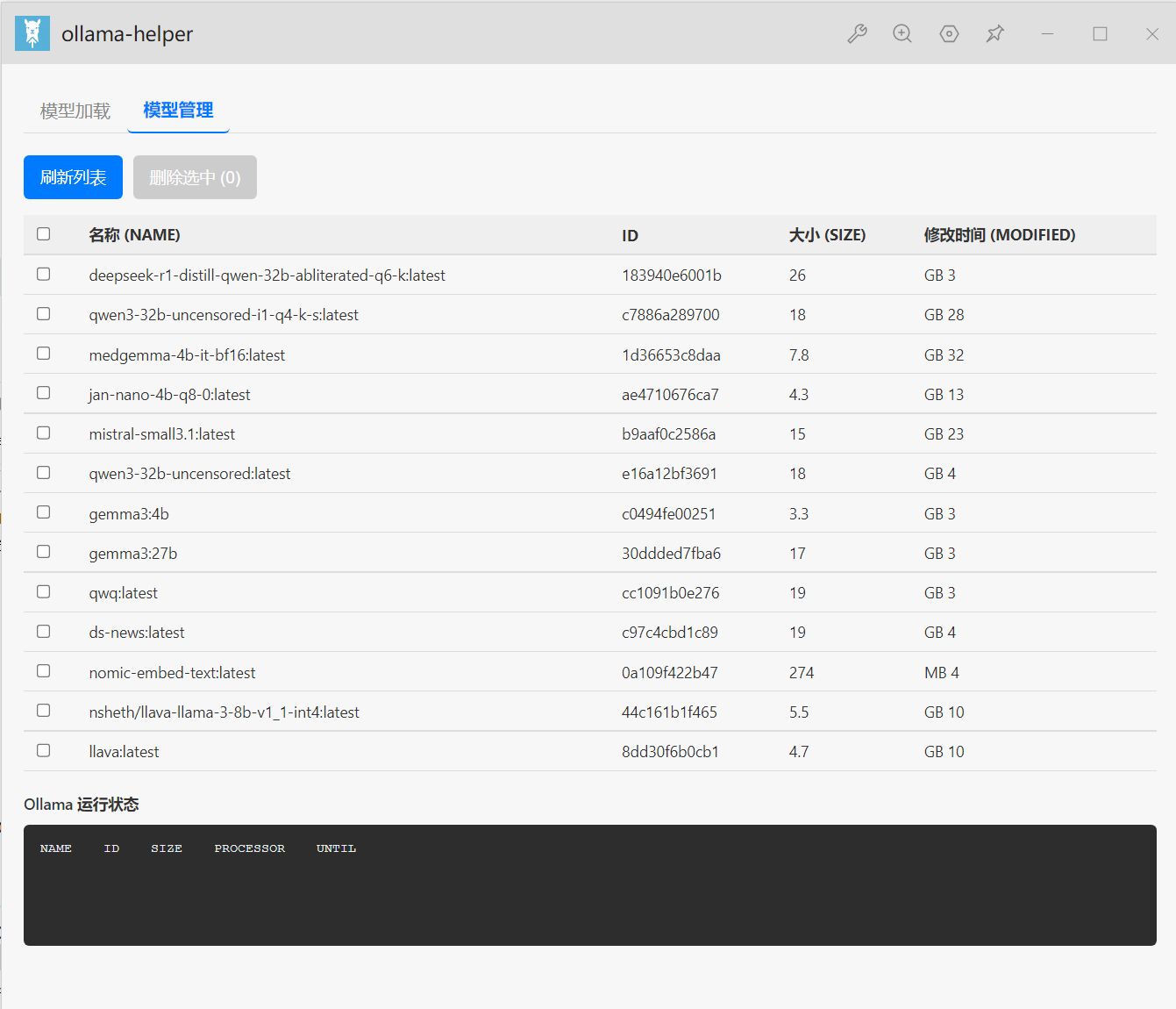Click PROCESSOR header in status console
The height and width of the screenshot is (1009, 1176).
[250, 848]
